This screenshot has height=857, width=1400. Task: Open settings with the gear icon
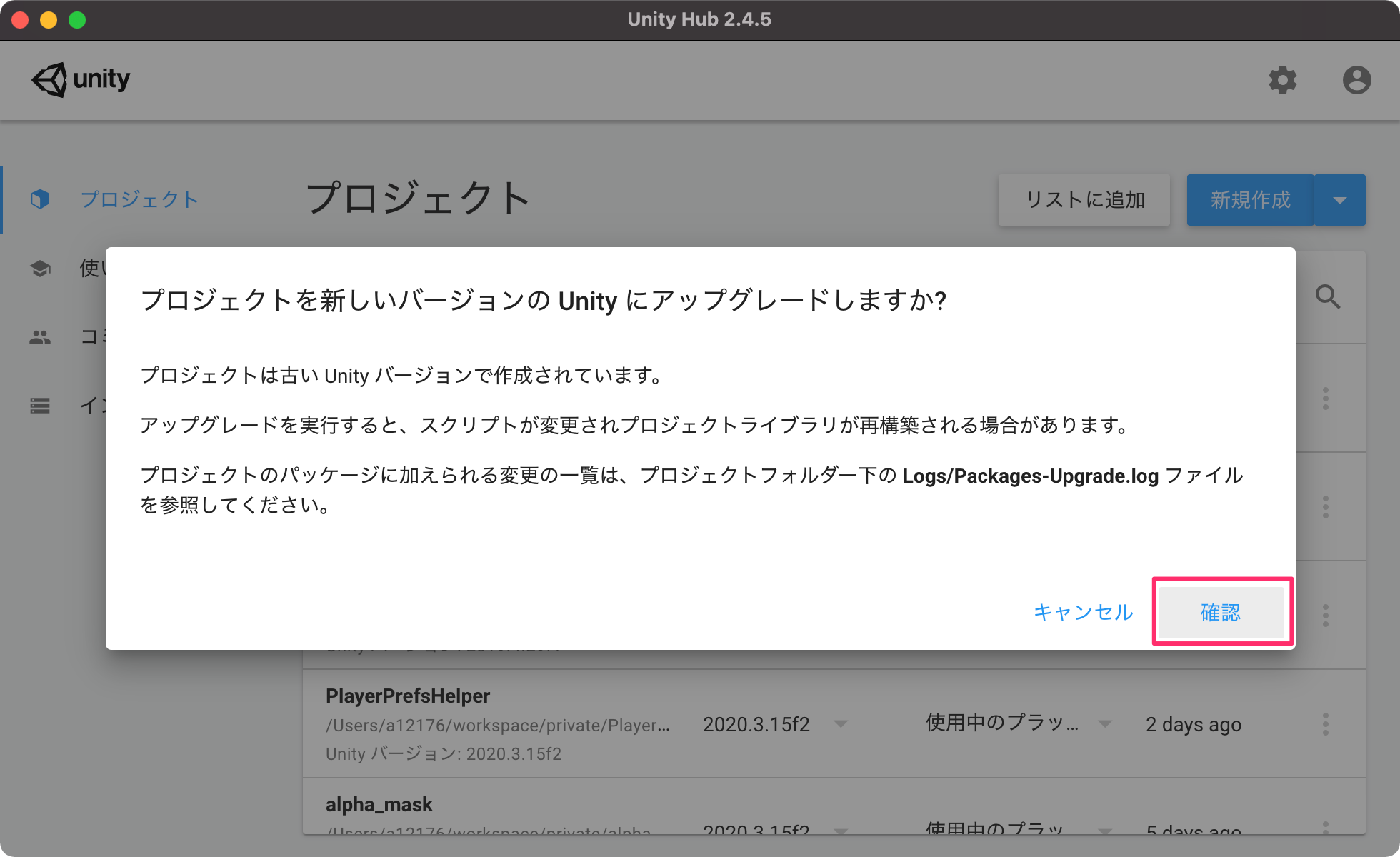click(1283, 80)
